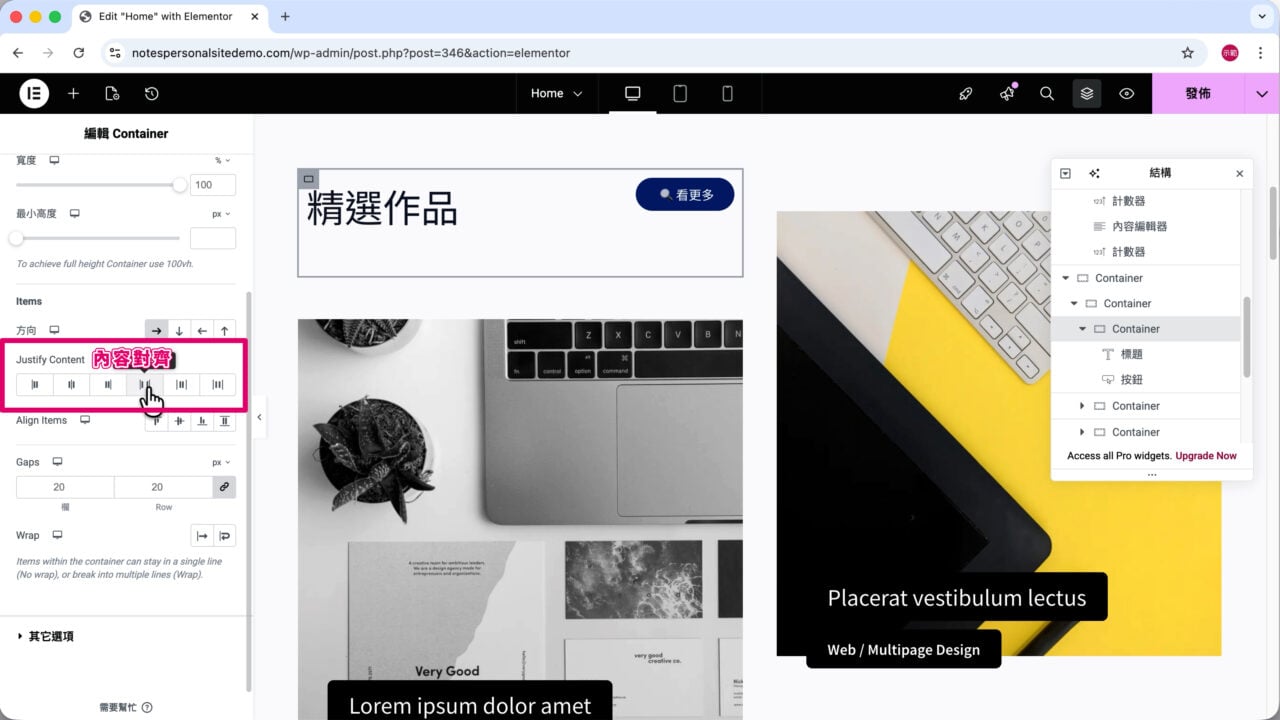The width and height of the screenshot is (1280, 720).
Task: Open the width % unit dropdown
Action: pyautogui.click(x=222, y=160)
